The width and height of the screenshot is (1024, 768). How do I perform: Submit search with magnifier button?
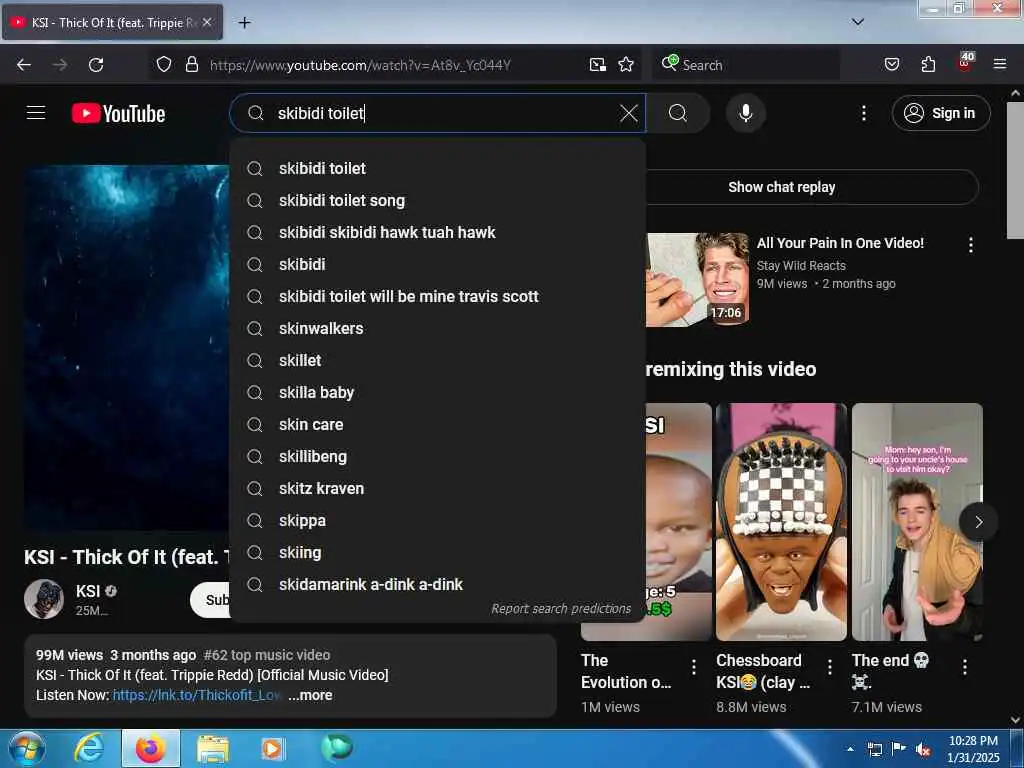point(678,113)
